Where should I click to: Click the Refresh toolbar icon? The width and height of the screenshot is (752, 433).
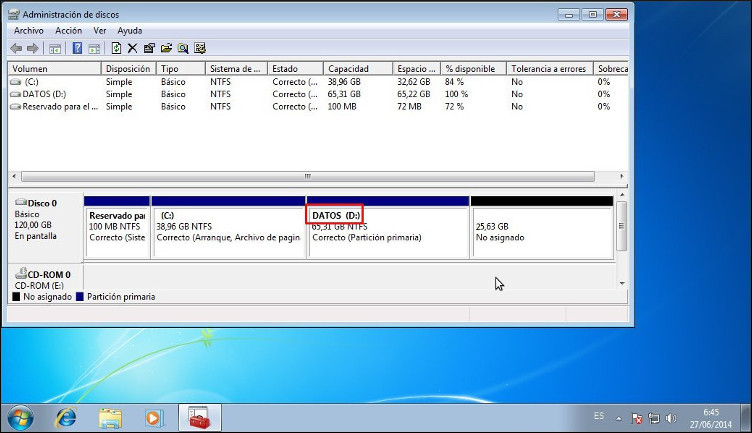point(116,48)
